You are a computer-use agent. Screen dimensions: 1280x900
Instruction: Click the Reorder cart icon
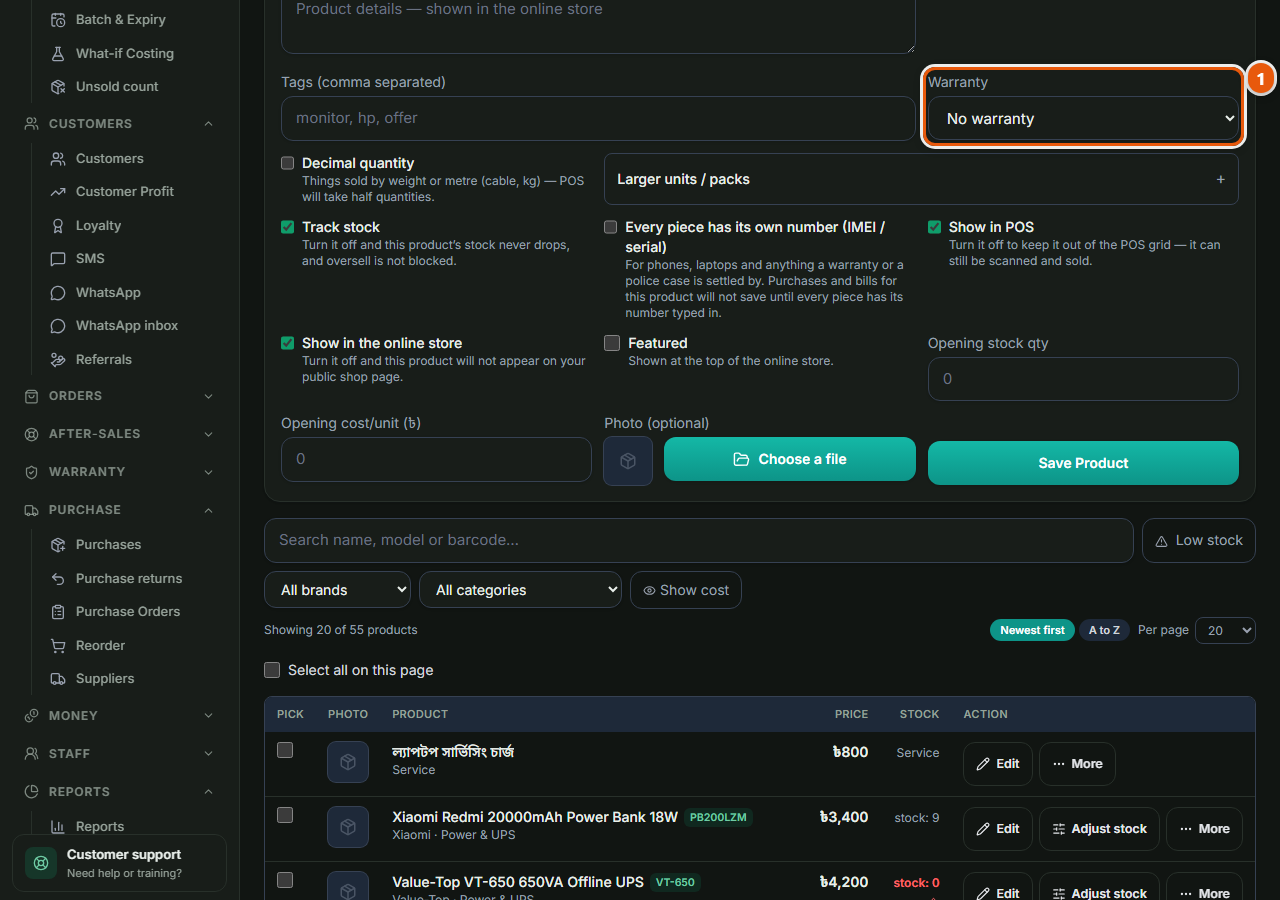(x=58, y=646)
